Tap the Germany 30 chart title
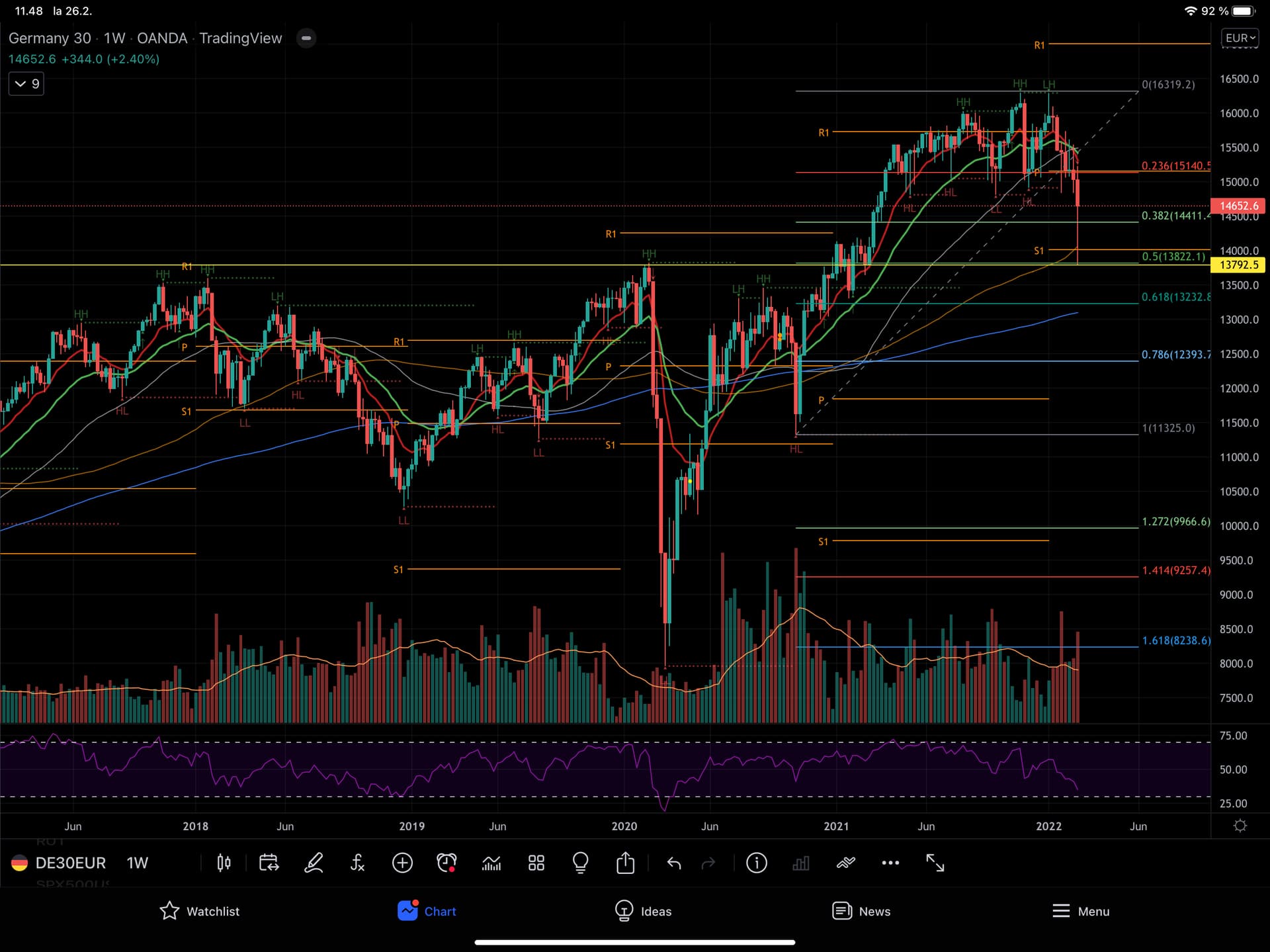The image size is (1270, 952). click(50, 38)
